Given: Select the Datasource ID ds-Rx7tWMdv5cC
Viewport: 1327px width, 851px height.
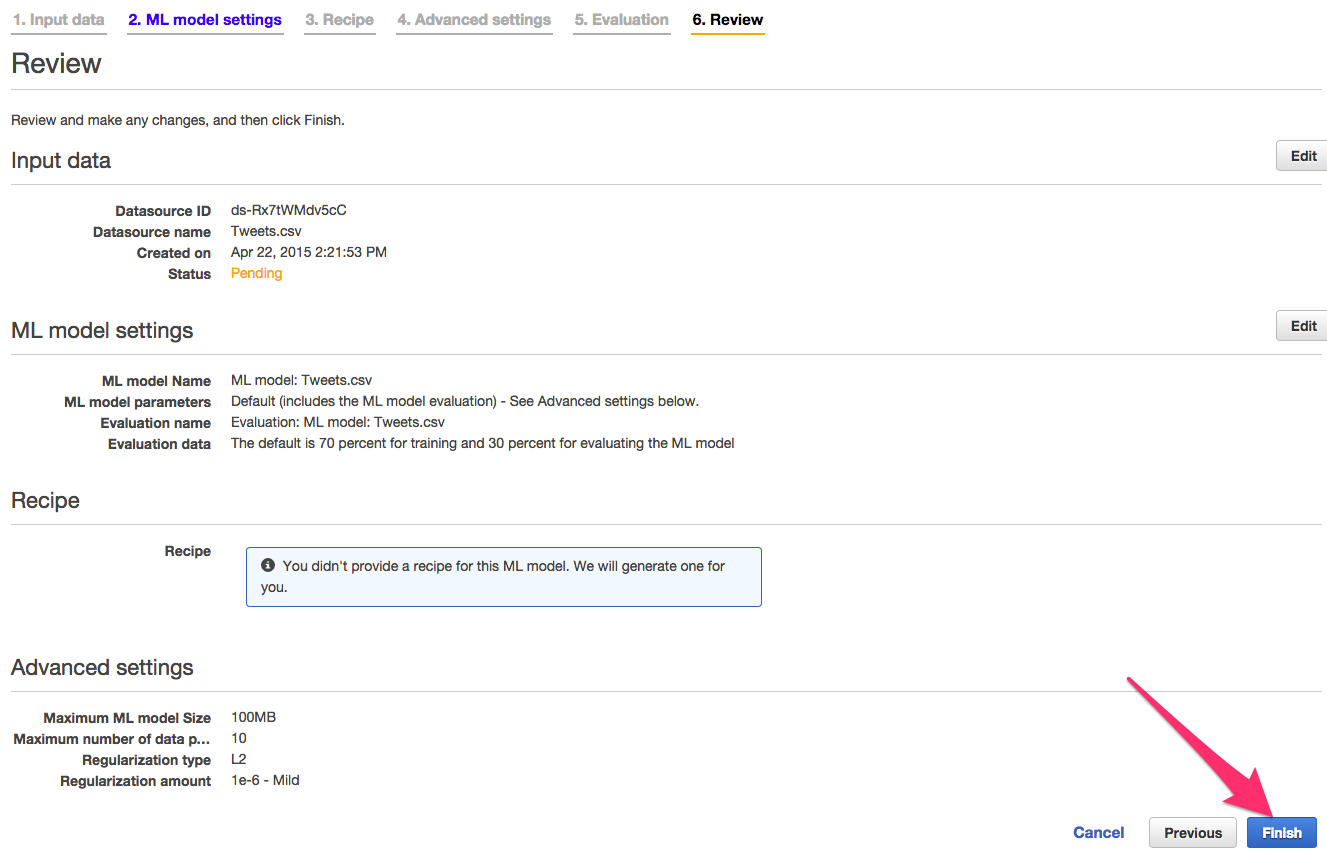Looking at the screenshot, I should tap(288, 210).
